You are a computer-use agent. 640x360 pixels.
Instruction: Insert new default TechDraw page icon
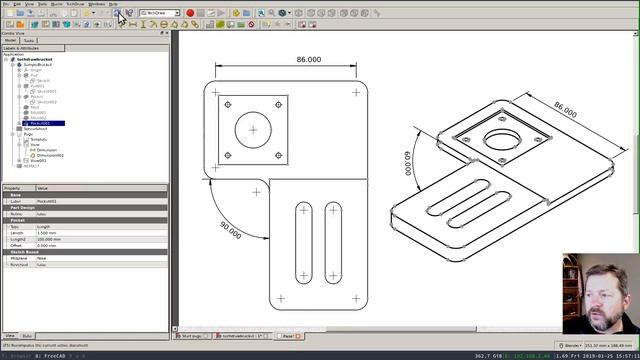tap(10, 24)
